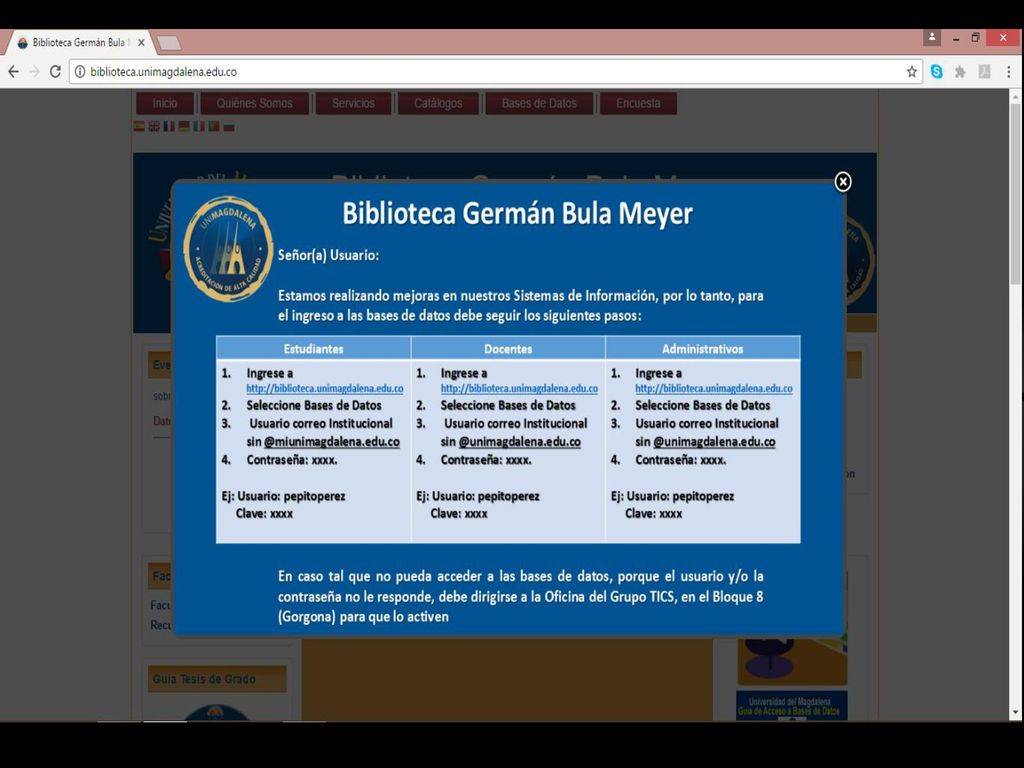Select the Russian flag language icon
The height and width of the screenshot is (768, 1024).
point(229,126)
